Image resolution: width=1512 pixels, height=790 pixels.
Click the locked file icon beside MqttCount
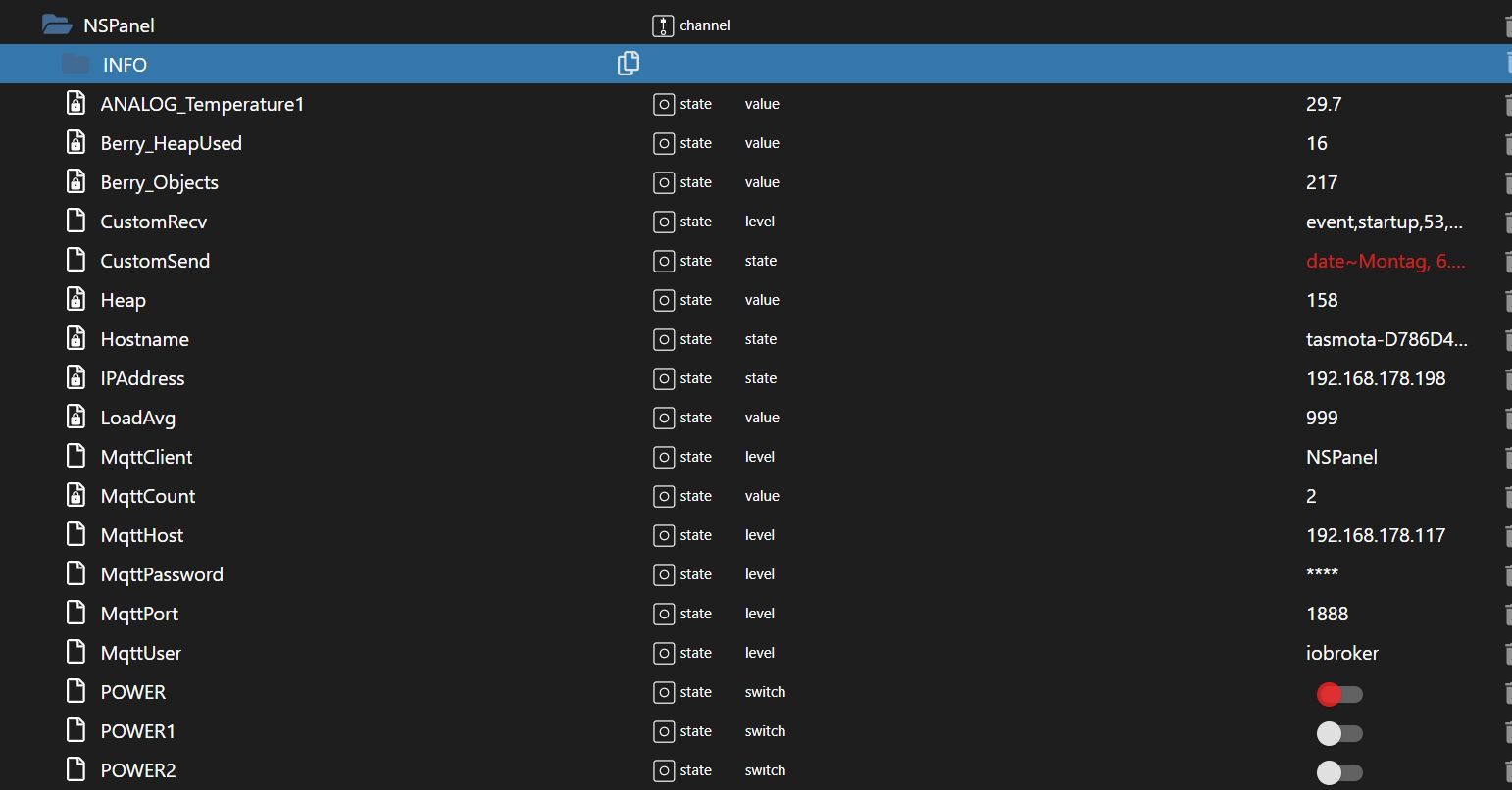(x=76, y=495)
